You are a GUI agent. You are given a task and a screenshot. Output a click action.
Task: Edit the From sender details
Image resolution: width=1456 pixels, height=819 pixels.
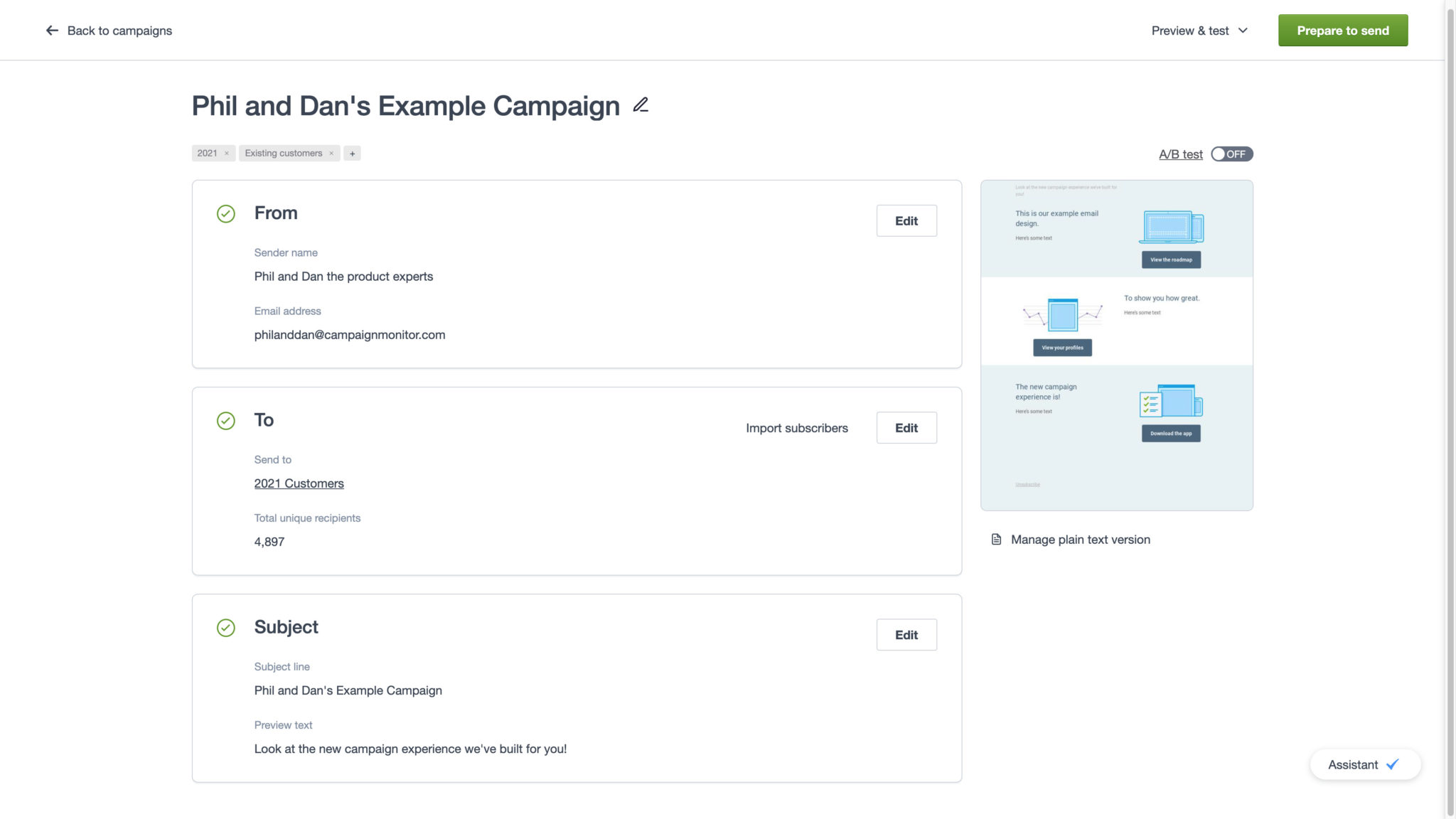(x=906, y=220)
